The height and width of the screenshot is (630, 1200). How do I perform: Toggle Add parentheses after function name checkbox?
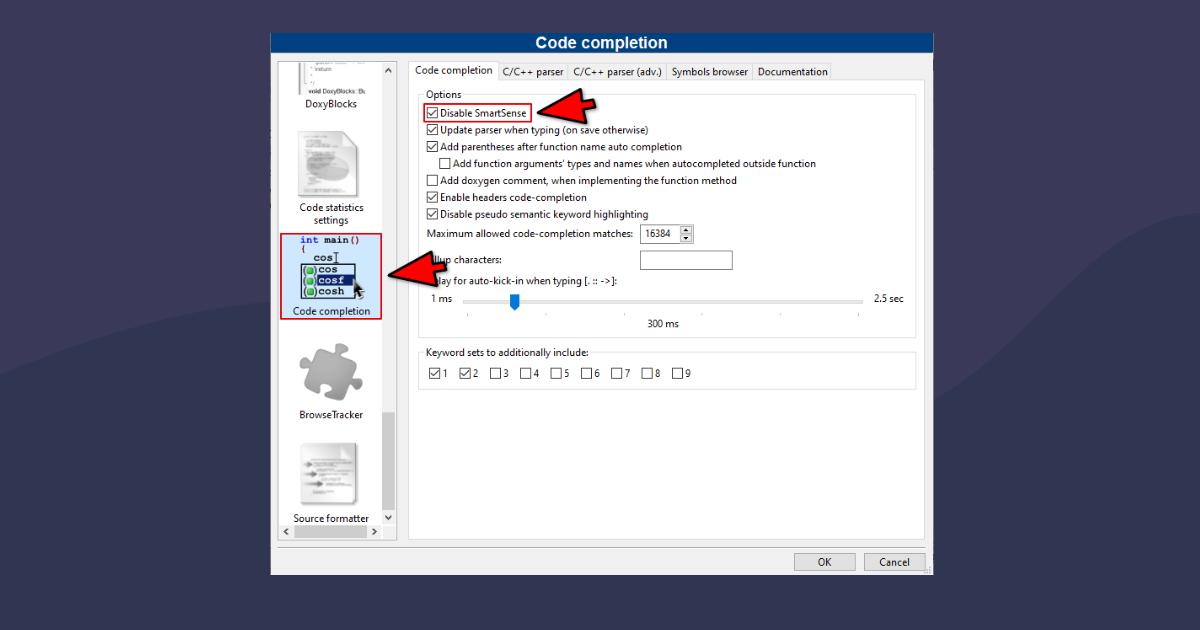click(x=432, y=147)
